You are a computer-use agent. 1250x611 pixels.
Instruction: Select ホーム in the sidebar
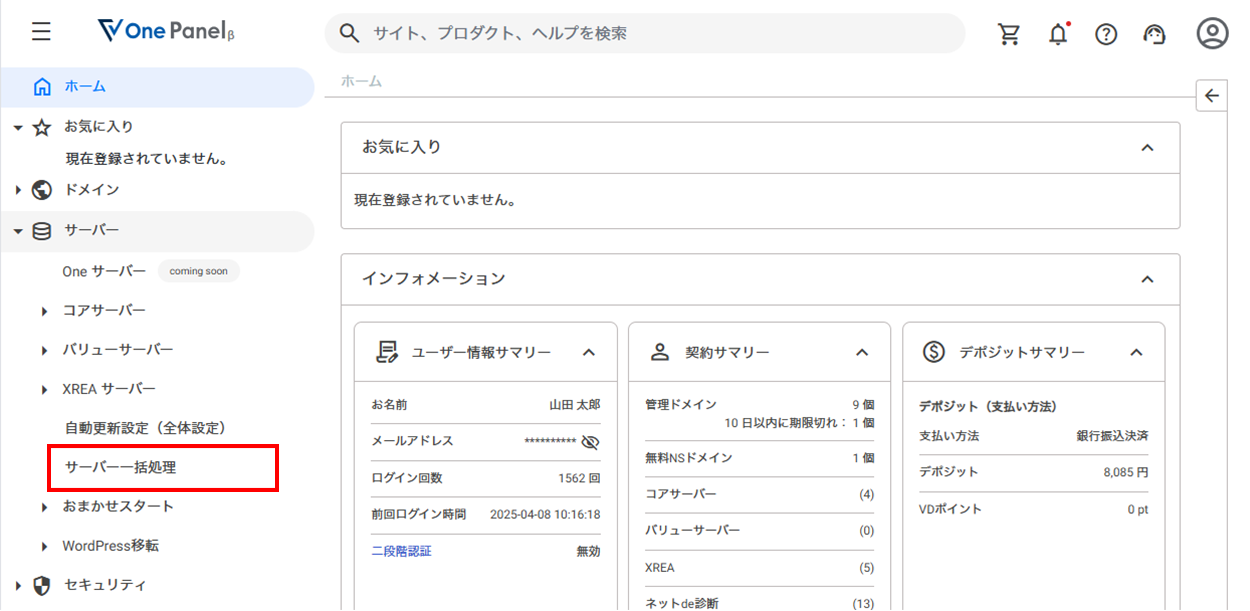(x=85, y=87)
